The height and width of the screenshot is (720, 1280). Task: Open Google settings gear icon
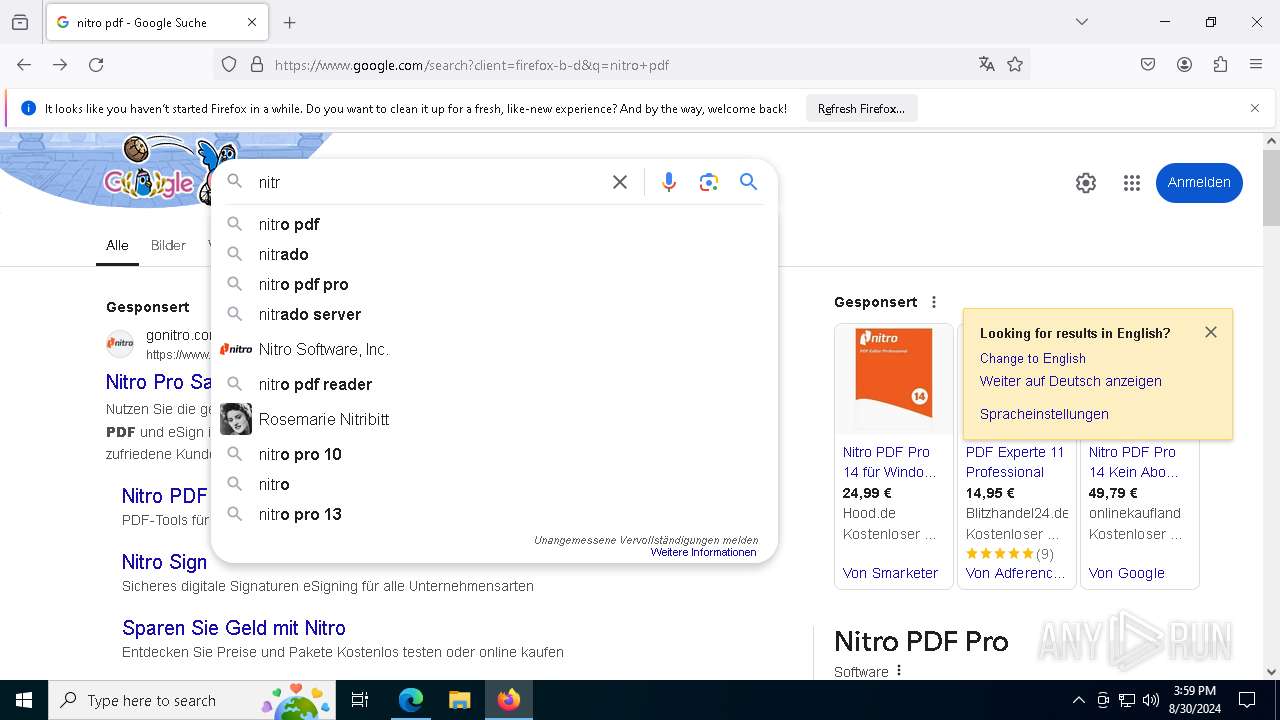point(1086,183)
